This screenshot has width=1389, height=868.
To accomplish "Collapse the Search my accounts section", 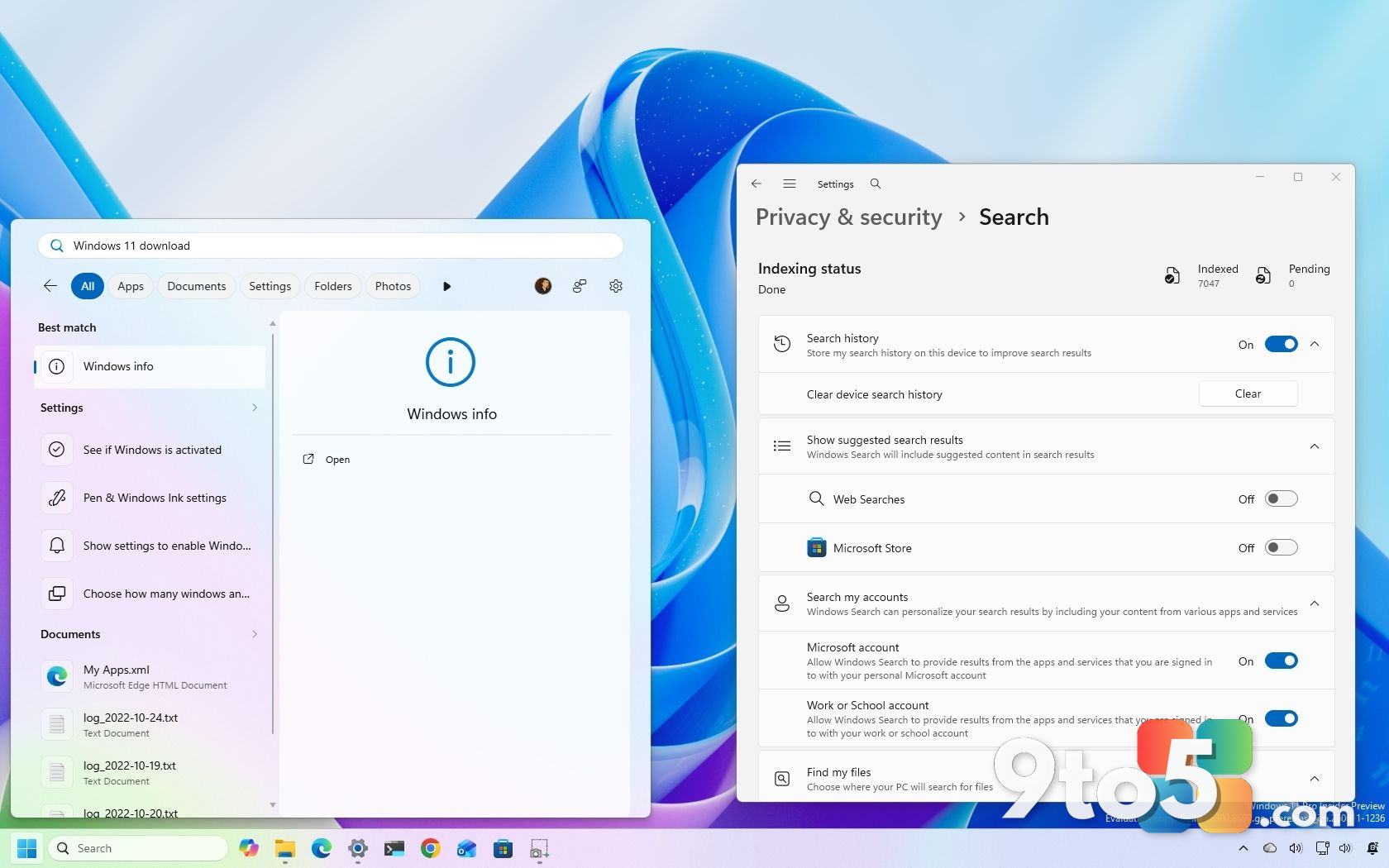I will pos(1315,603).
